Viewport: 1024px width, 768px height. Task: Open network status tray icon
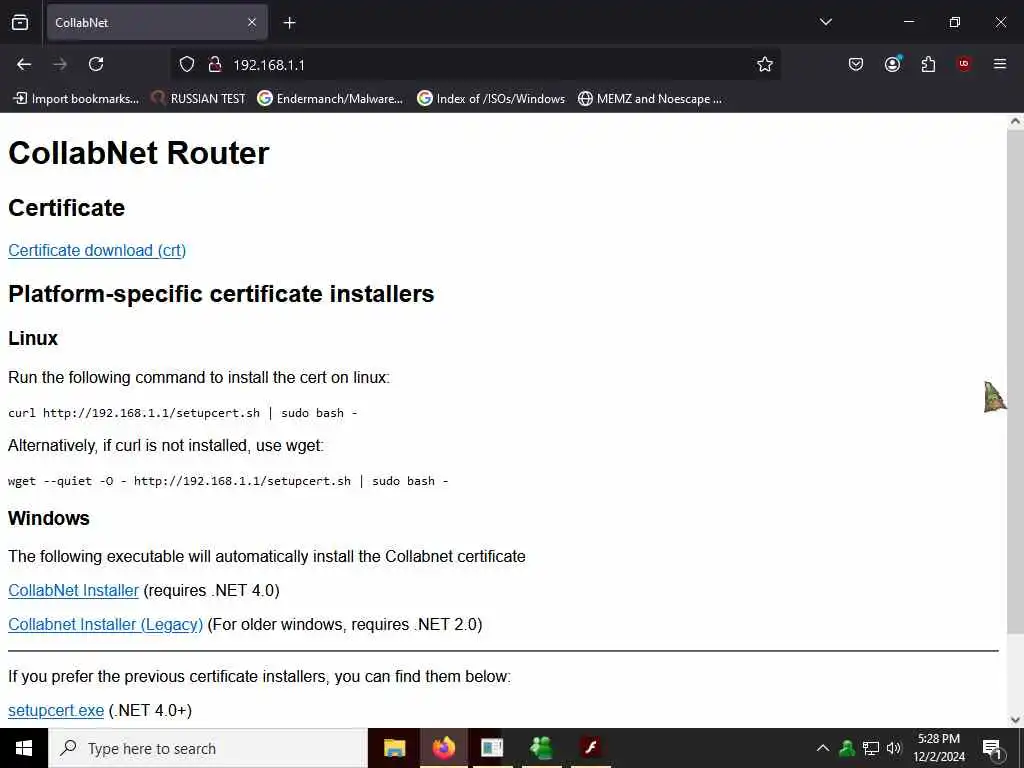pyautogui.click(x=871, y=748)
